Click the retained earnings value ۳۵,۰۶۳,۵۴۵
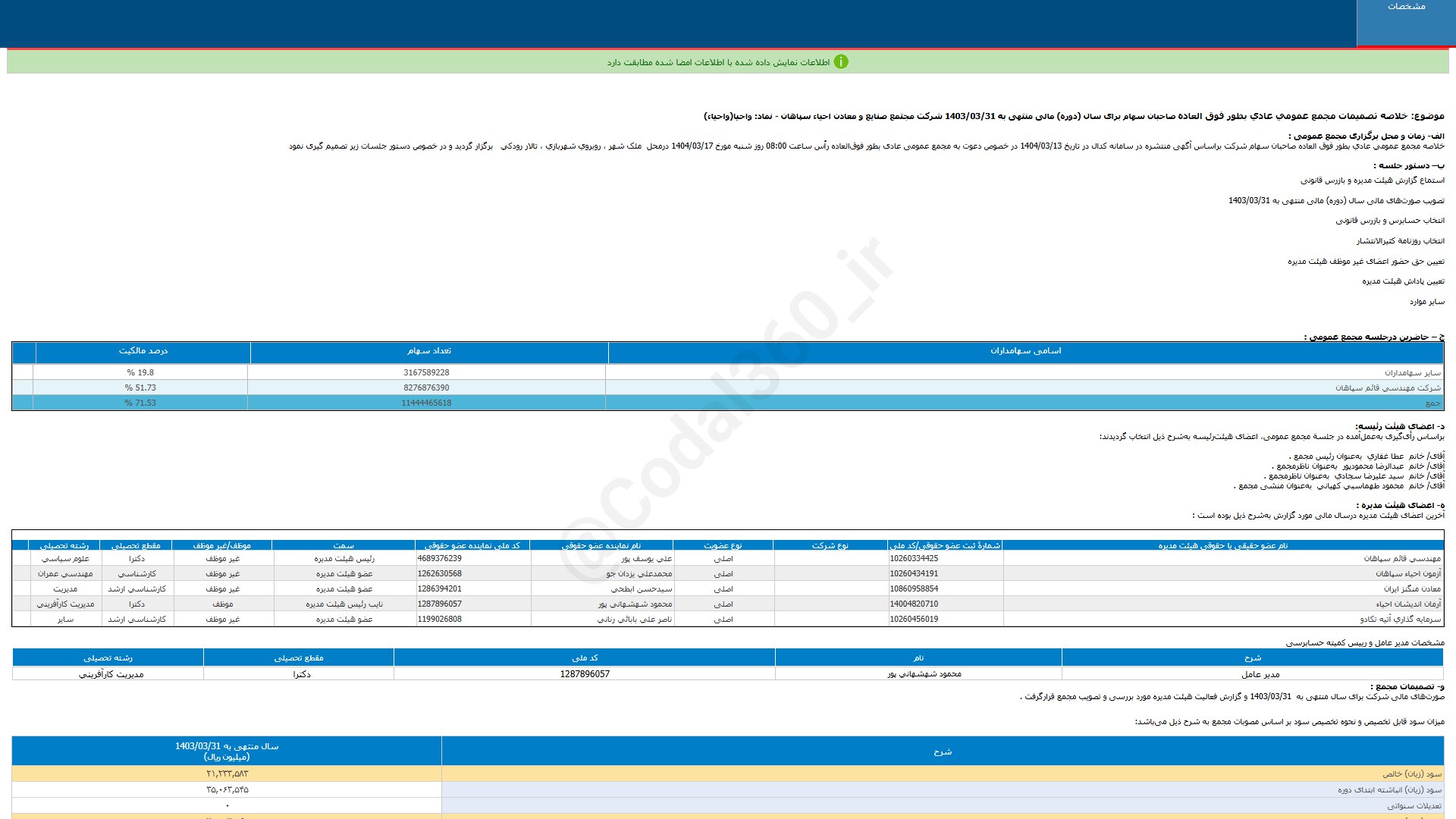 tap(227, 790)
